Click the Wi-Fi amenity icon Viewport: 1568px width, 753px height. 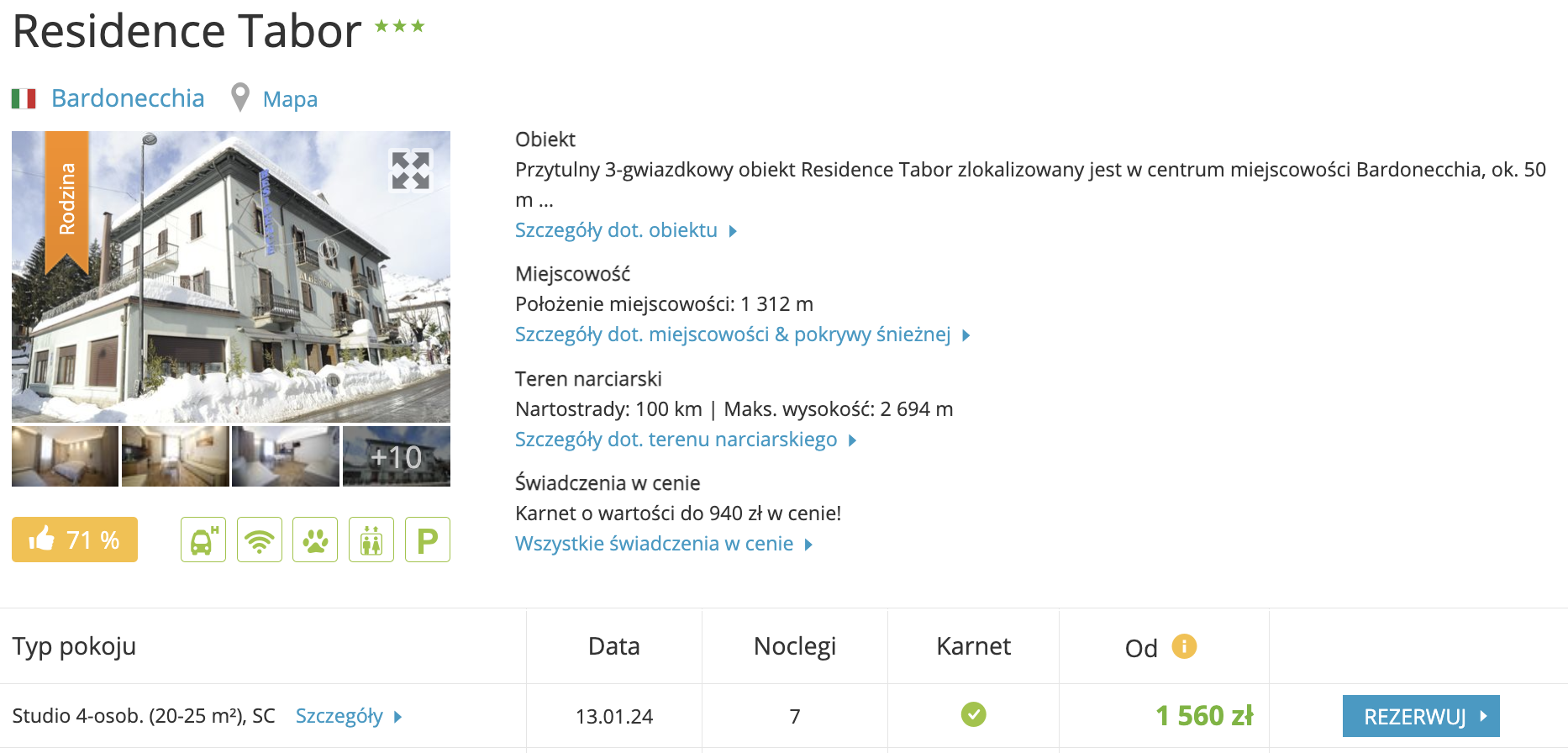(260, 540)
